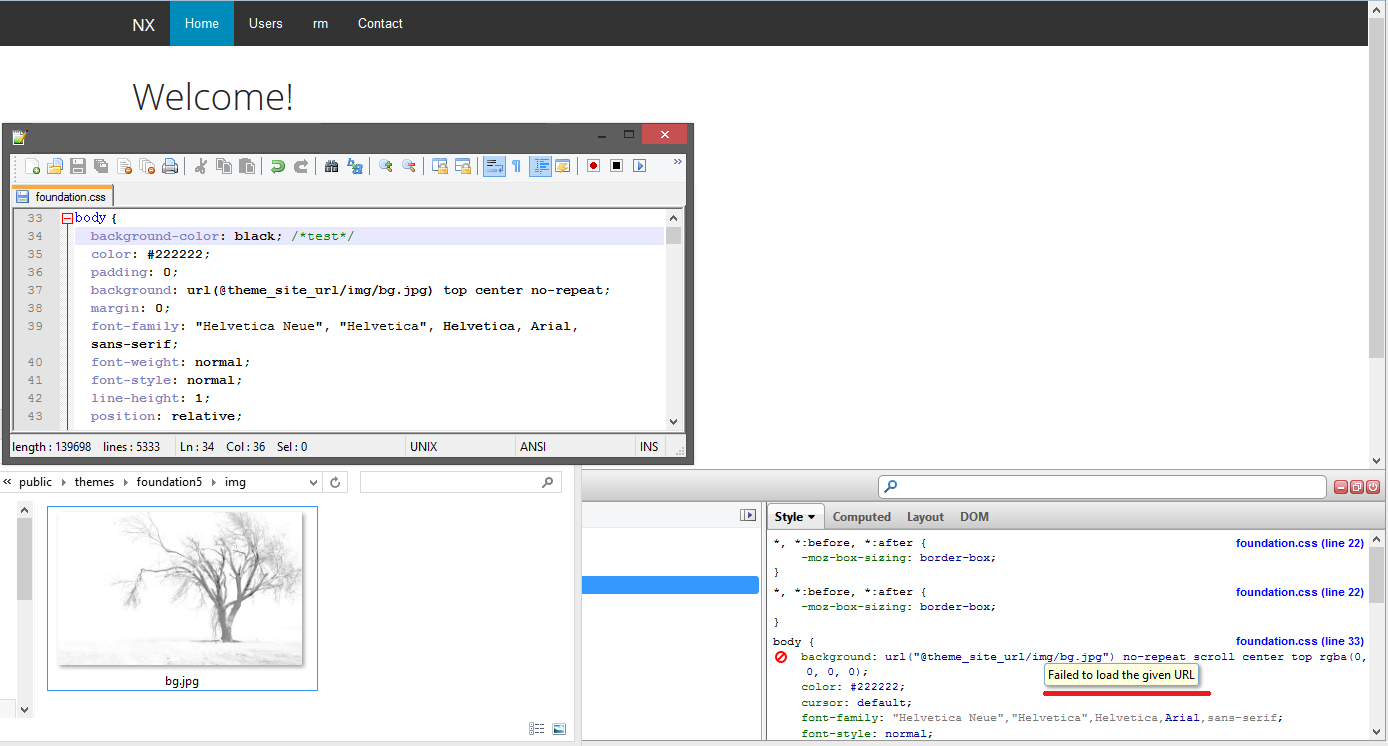Click the Contact link in navbar

pos(380,23)
